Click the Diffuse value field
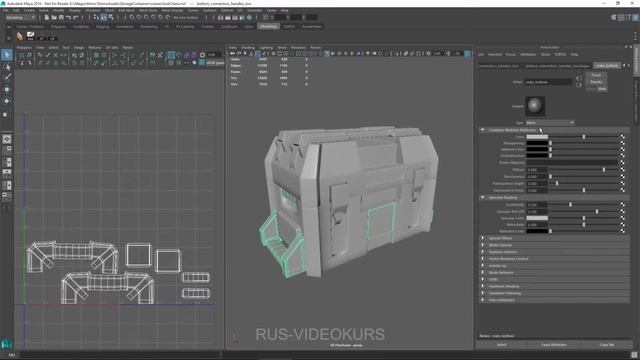The width and height of the screenshot is (640, 360). pyautogui.click(x=537, y=169)
